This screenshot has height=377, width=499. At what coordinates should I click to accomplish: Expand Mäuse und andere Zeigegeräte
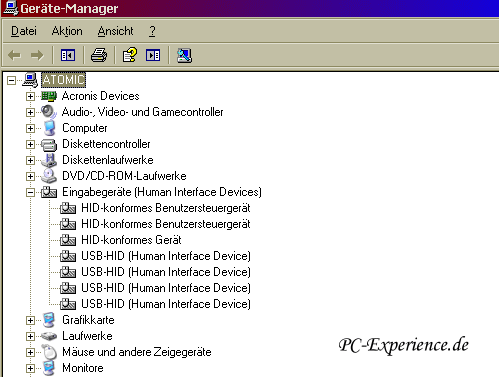(x=30, y=352)
